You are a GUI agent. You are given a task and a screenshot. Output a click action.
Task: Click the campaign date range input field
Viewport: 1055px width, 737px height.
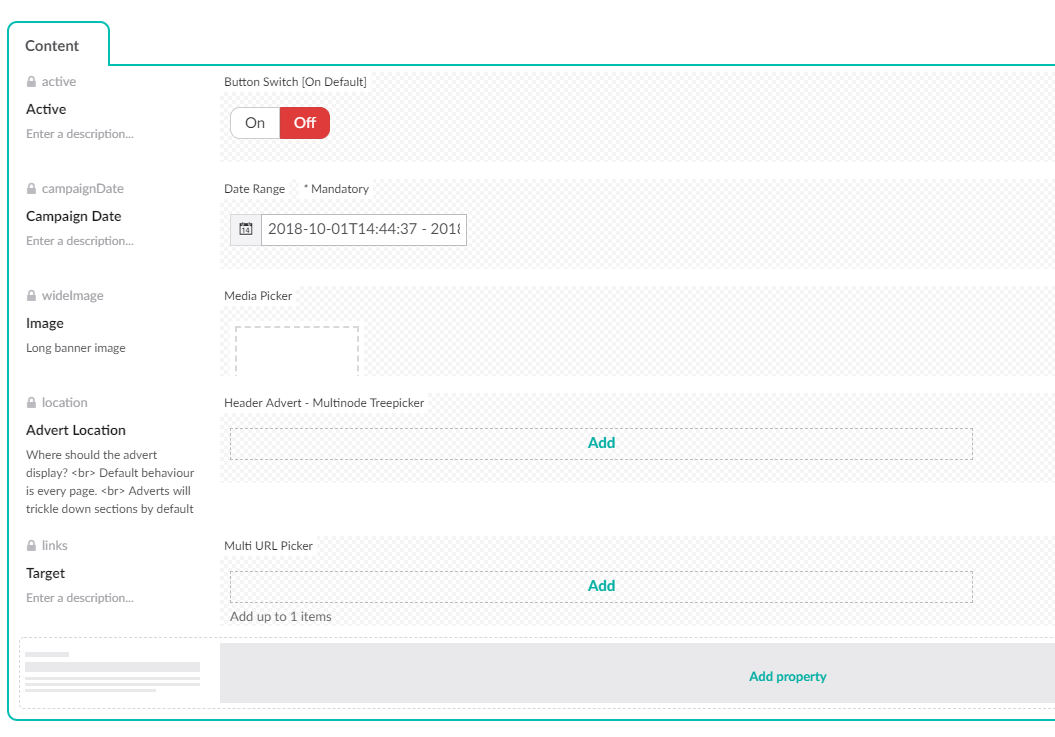[363, 229]
